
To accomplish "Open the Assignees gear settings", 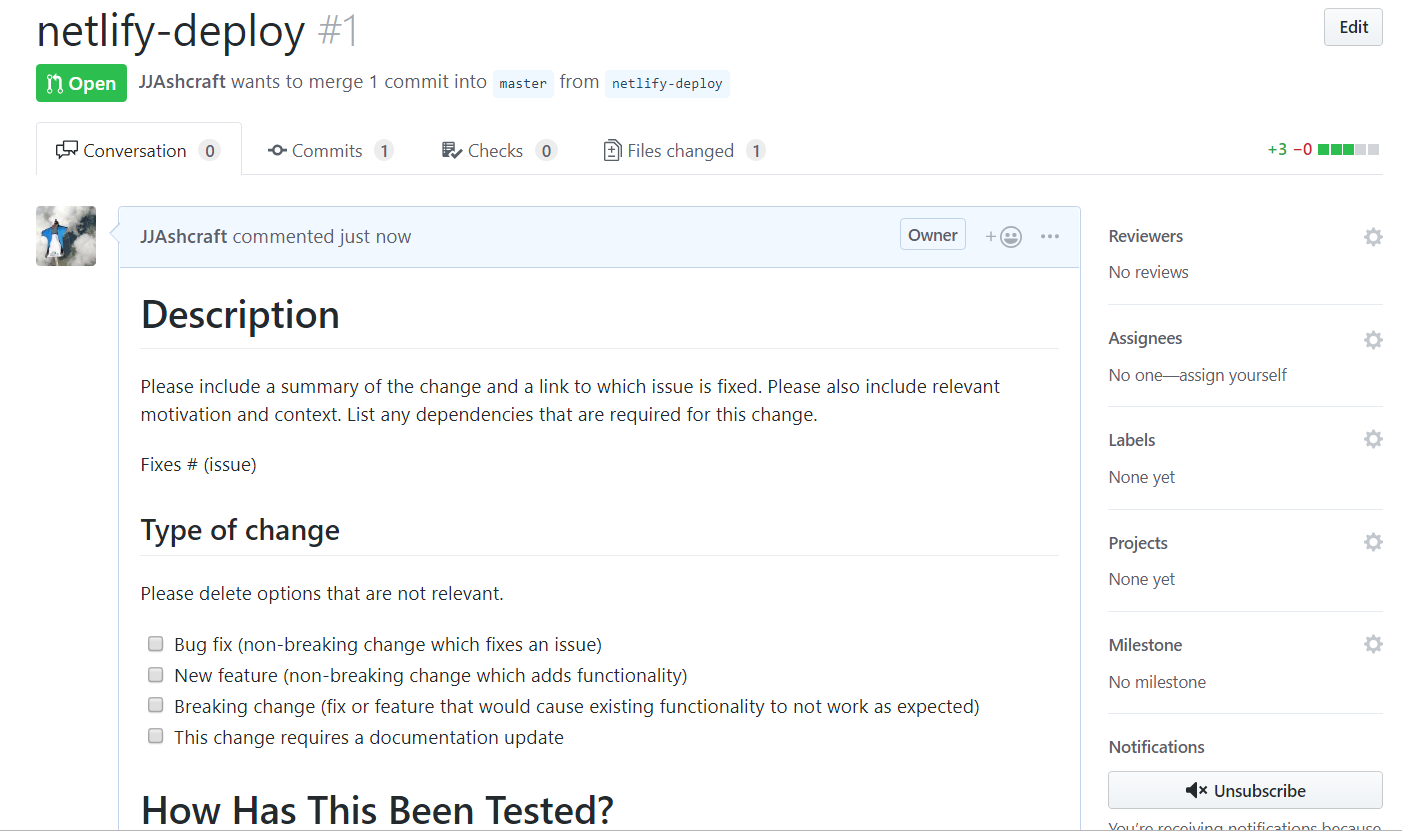I will coord(1373,340).
